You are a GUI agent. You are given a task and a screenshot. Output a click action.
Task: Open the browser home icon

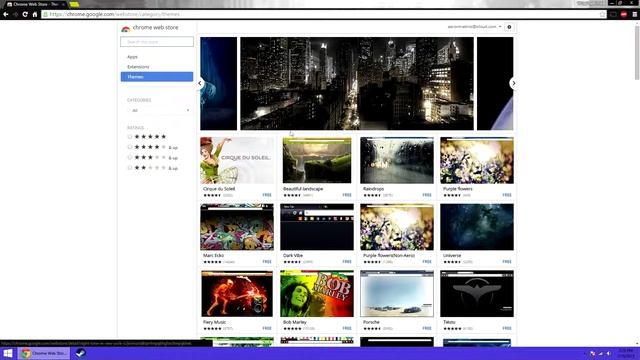(x=35, y=14)
